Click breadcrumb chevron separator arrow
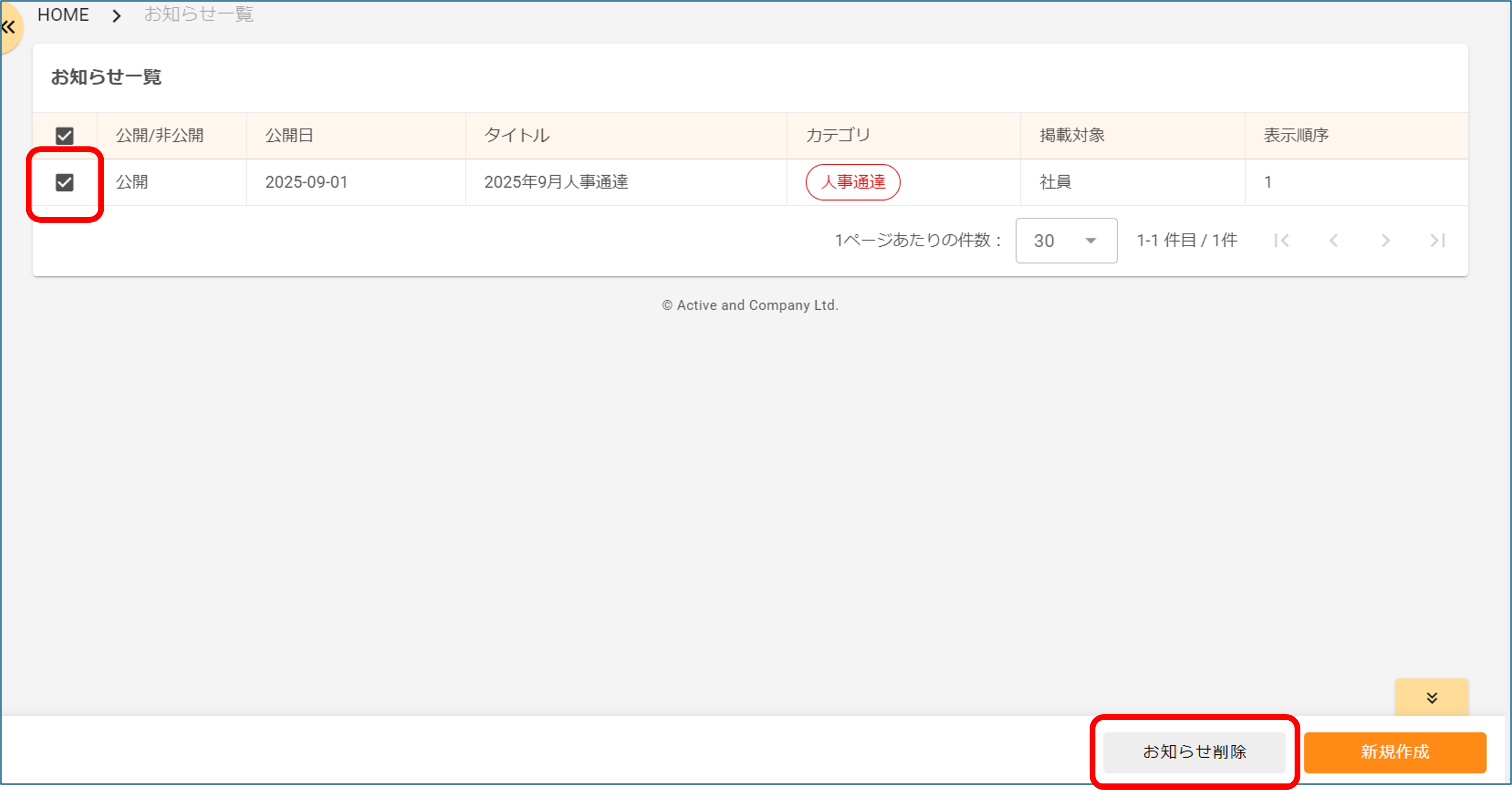The height and width of the screenshot is (790, 1512). pyautogui.click(x=116, y=15)
